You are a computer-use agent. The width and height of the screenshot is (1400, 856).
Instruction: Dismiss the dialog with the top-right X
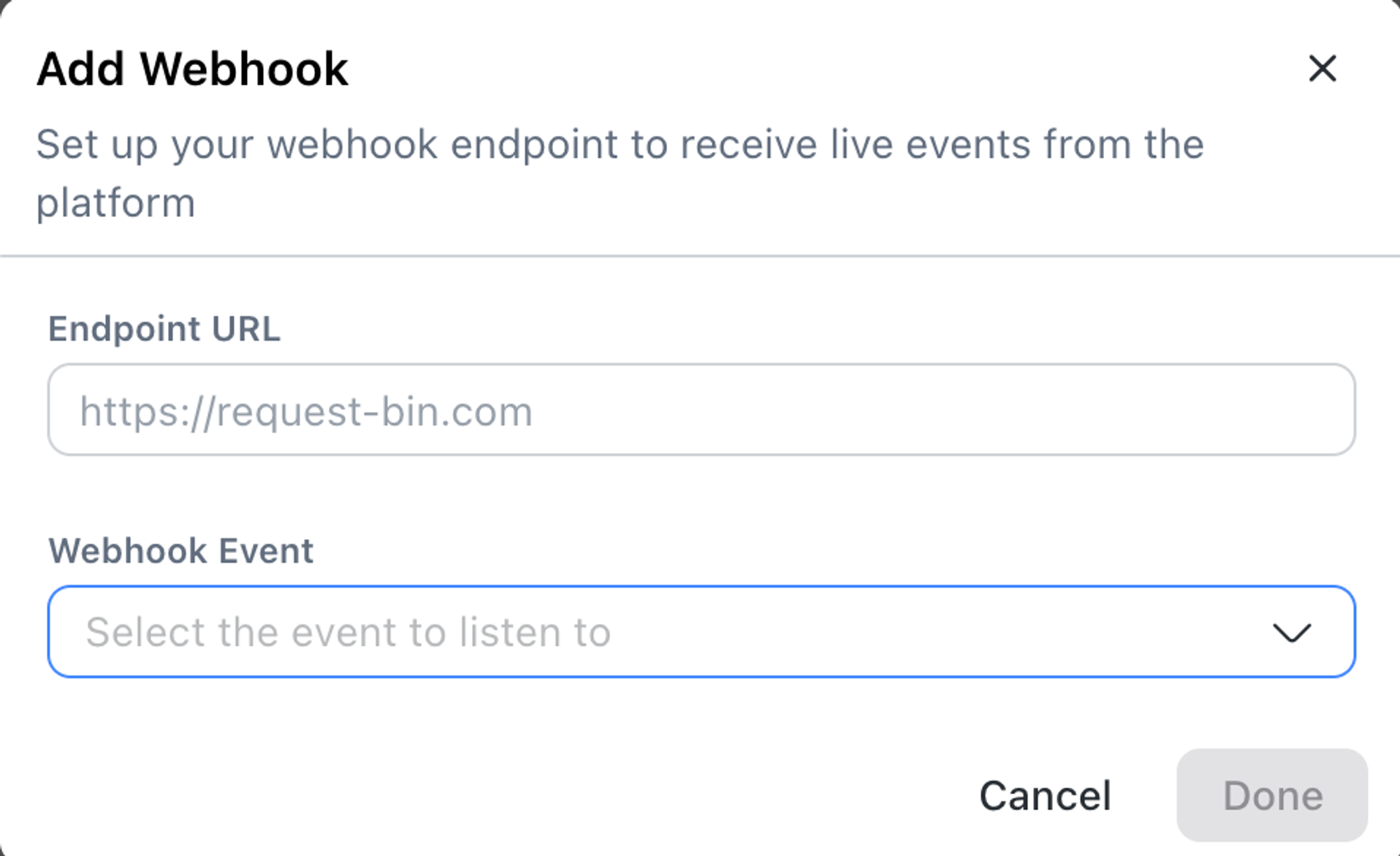pos(1322,69)
